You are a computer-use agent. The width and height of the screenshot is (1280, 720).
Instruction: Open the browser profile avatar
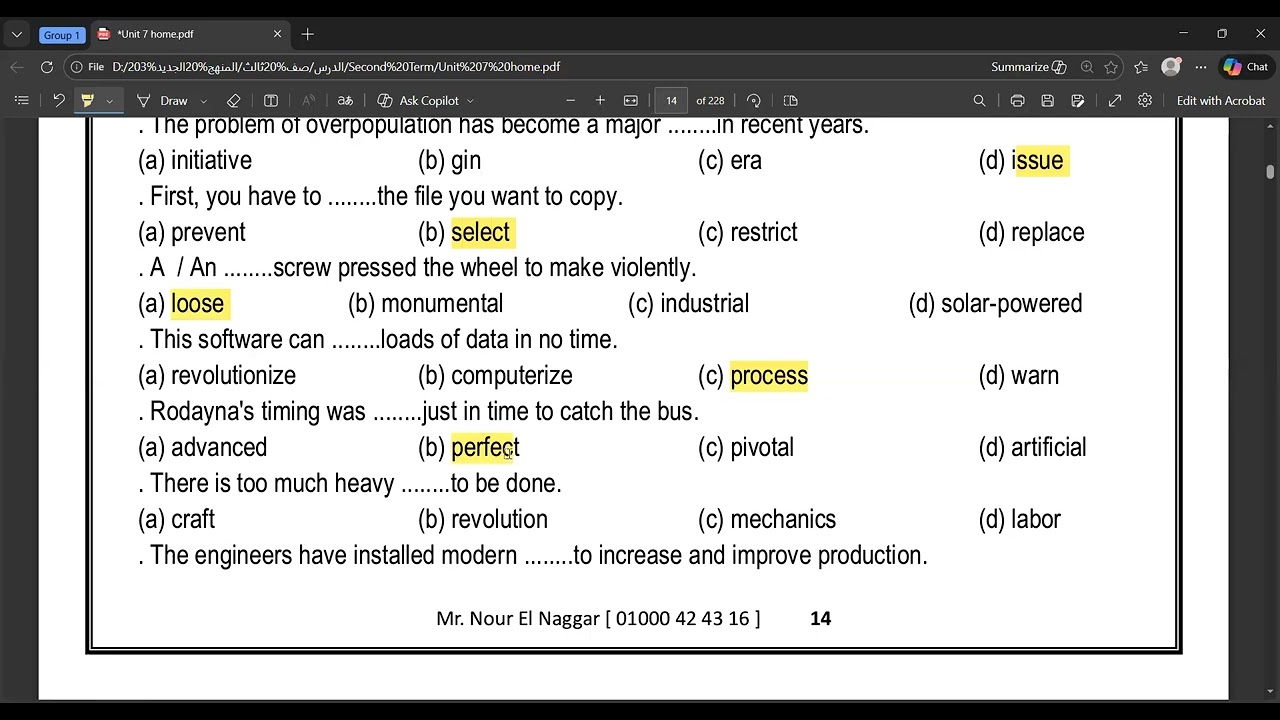point(1171,67)
